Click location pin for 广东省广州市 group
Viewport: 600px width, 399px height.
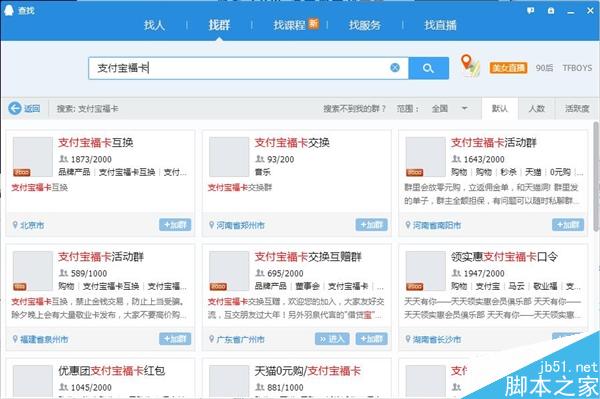click(x=211, y=339)
